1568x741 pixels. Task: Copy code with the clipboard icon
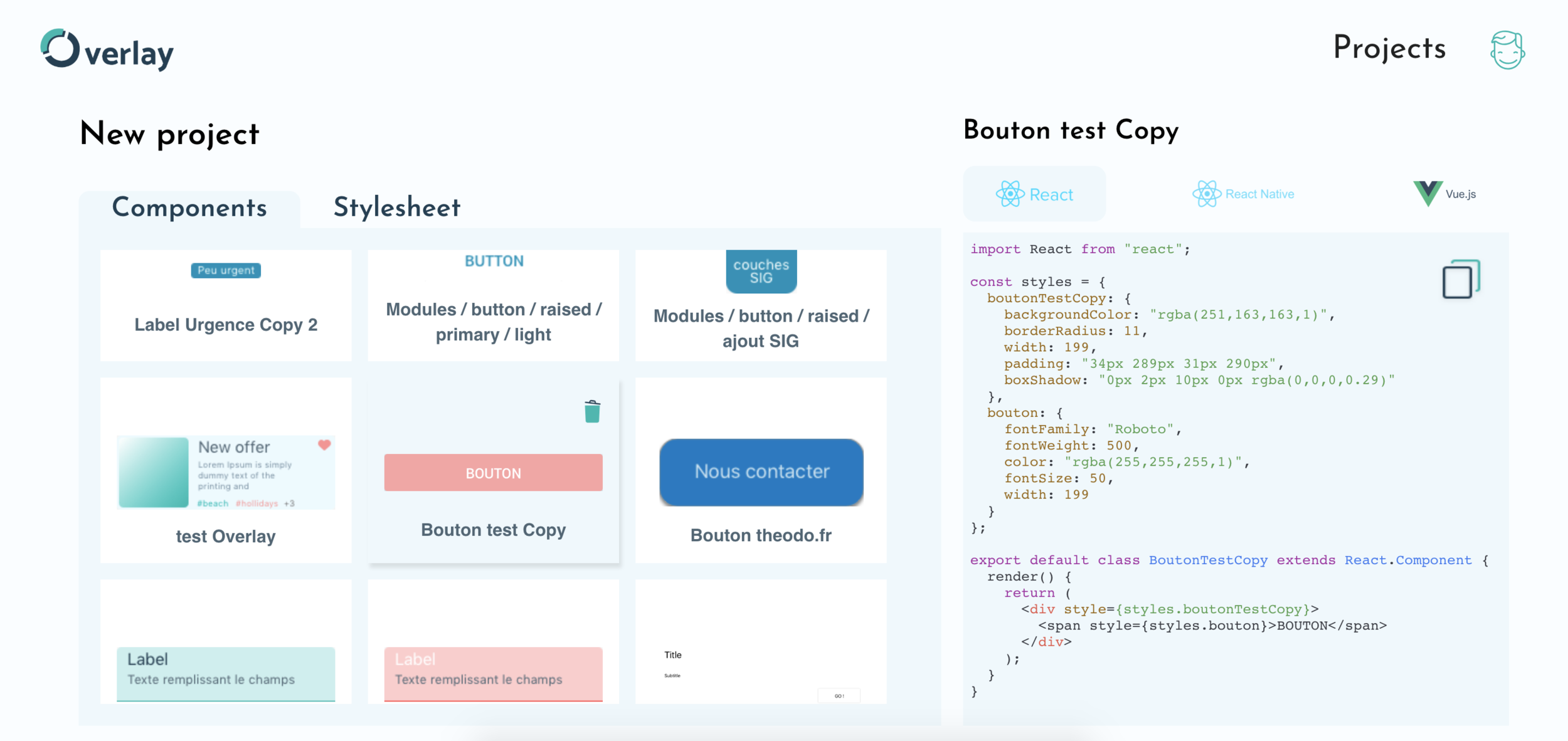[x=1461, y=280]
